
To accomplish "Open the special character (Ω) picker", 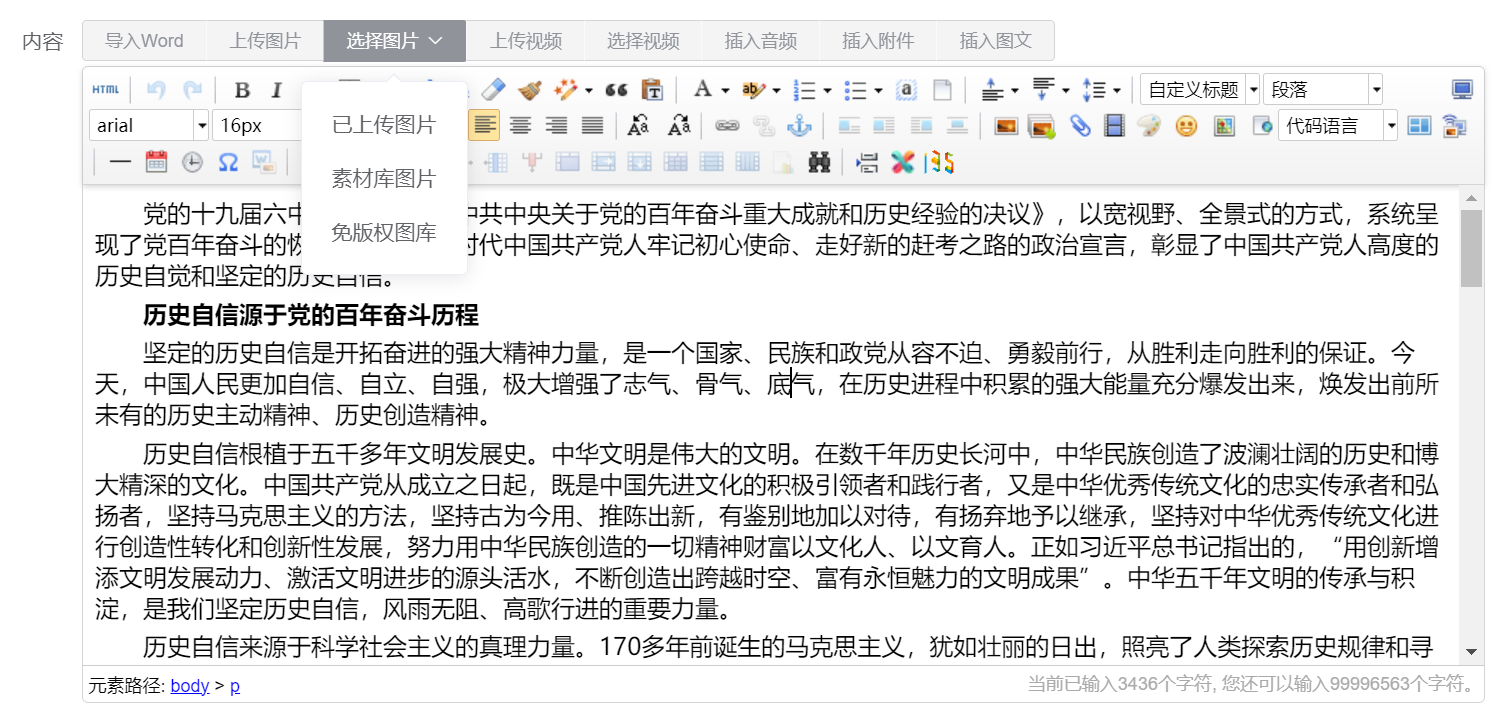I will (228, 161).
